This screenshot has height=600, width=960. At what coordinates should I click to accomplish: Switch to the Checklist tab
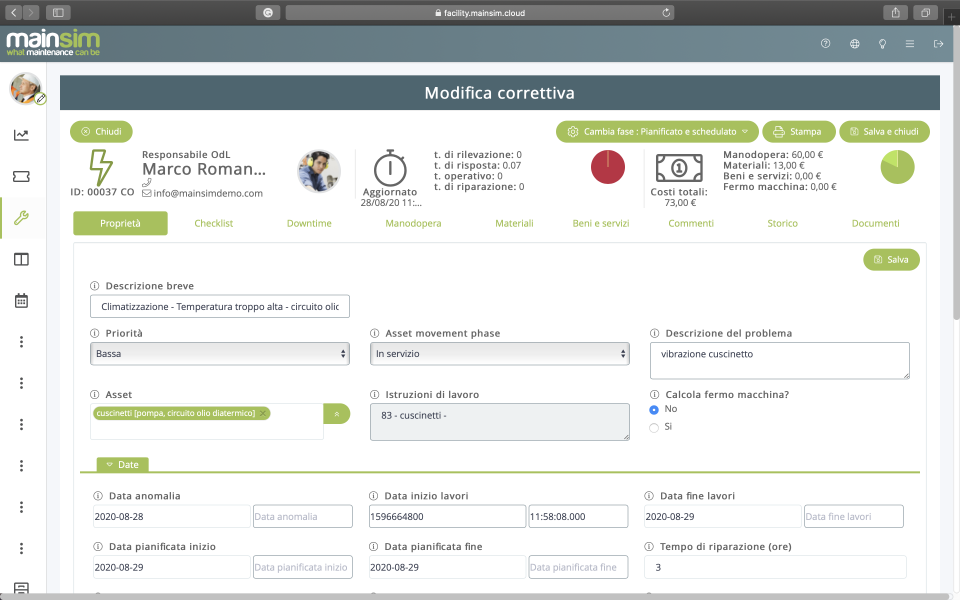[x=213, y=224]
